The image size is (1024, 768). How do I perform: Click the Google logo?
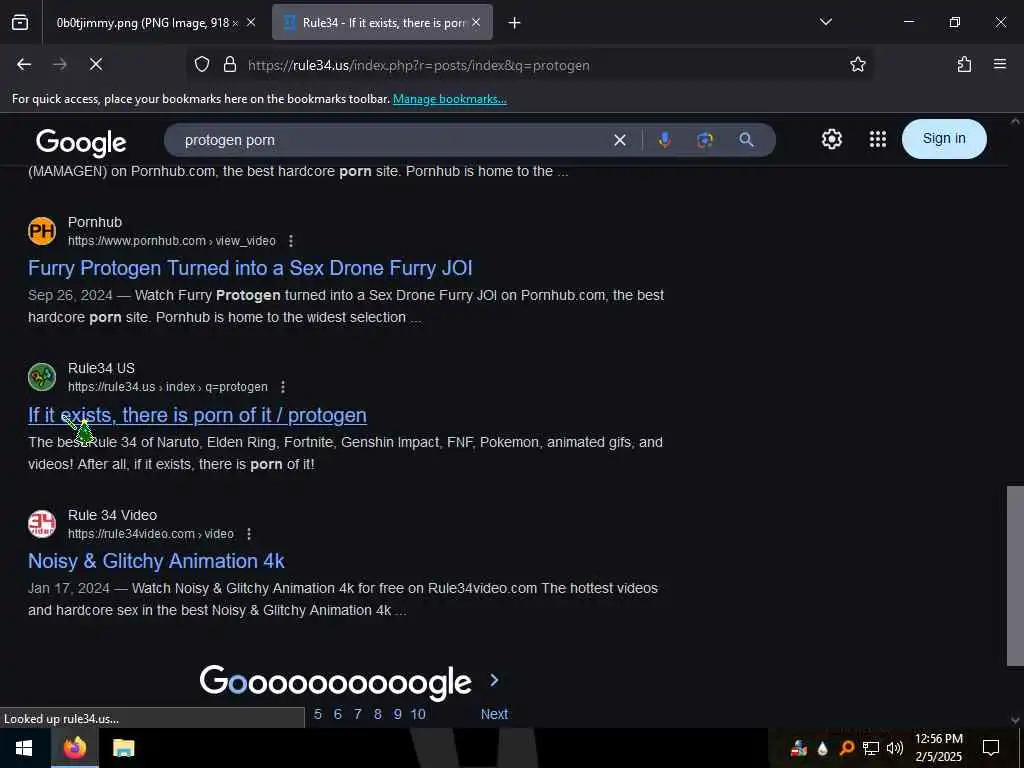pyautogui.click(x=81, y=142)
